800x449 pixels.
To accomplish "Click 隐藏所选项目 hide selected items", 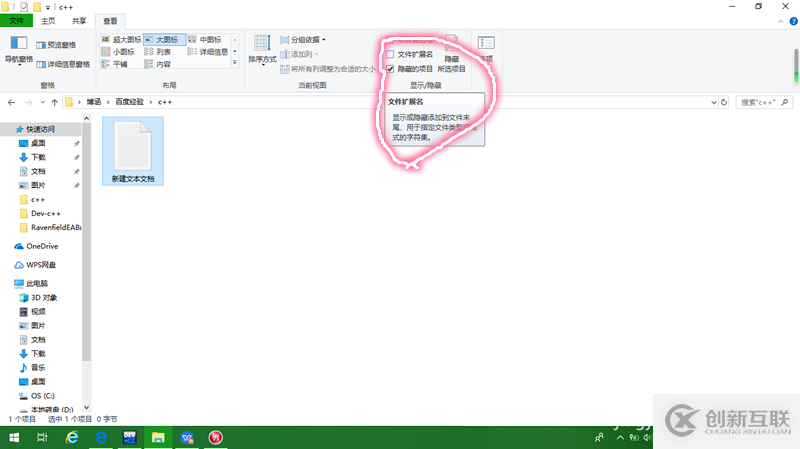I will coord(452,54).
